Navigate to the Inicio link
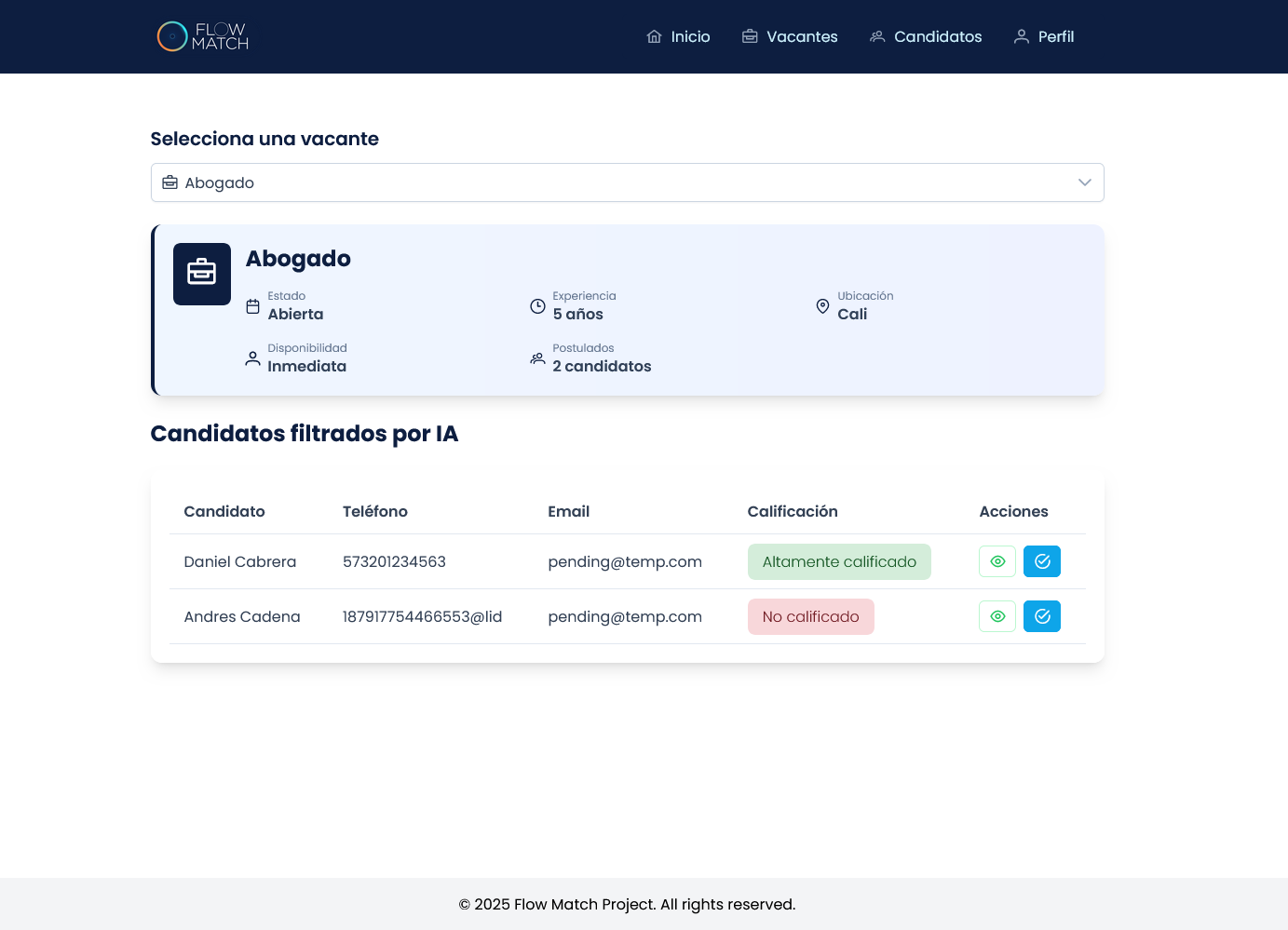This screenshot has height=930, width=1288. pyautogui.click(x=690, y=36)
